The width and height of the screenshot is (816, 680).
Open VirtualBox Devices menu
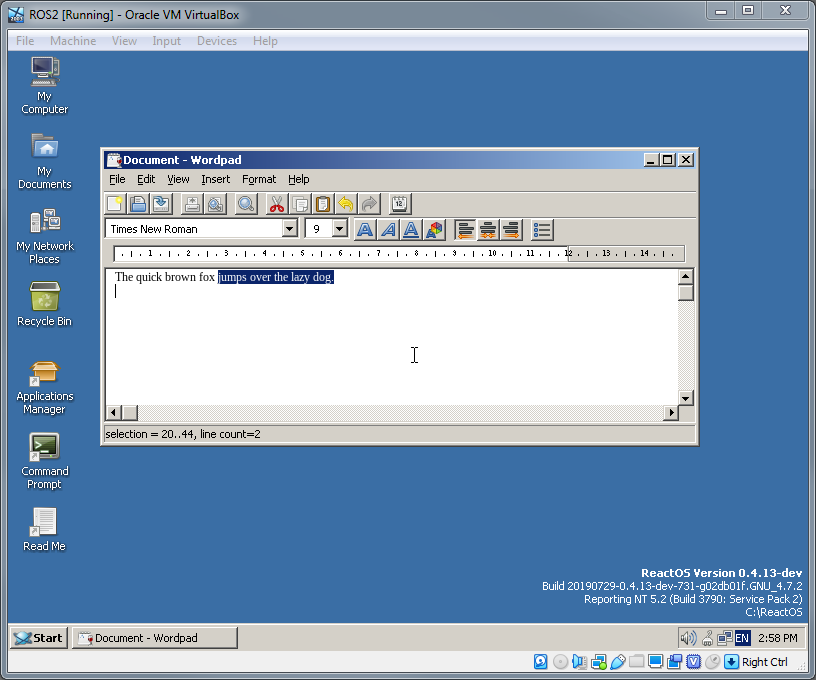pos(216,41)
